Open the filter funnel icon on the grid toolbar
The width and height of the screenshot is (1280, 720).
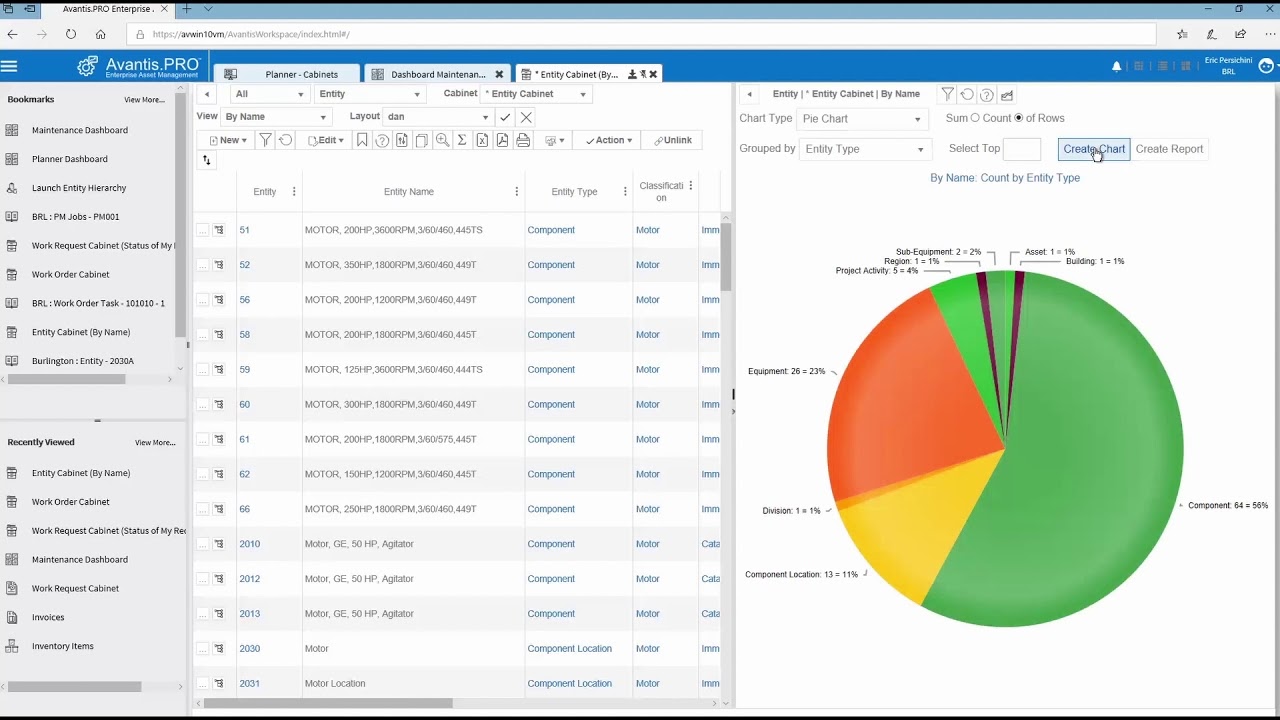click(265, 140)
